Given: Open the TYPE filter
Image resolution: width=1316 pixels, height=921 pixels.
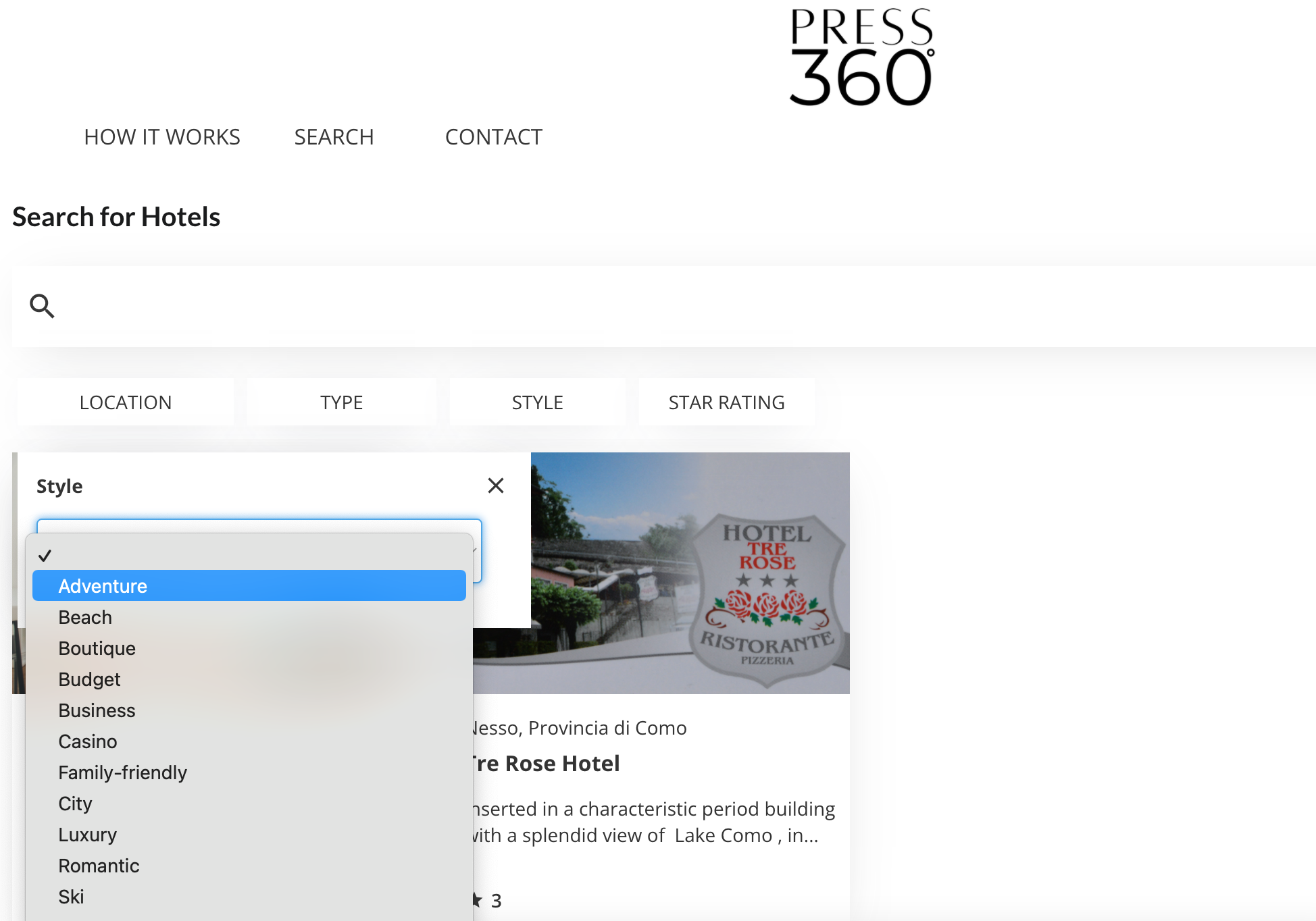Looking at the screenshot, I should click(x=342, y=402).
